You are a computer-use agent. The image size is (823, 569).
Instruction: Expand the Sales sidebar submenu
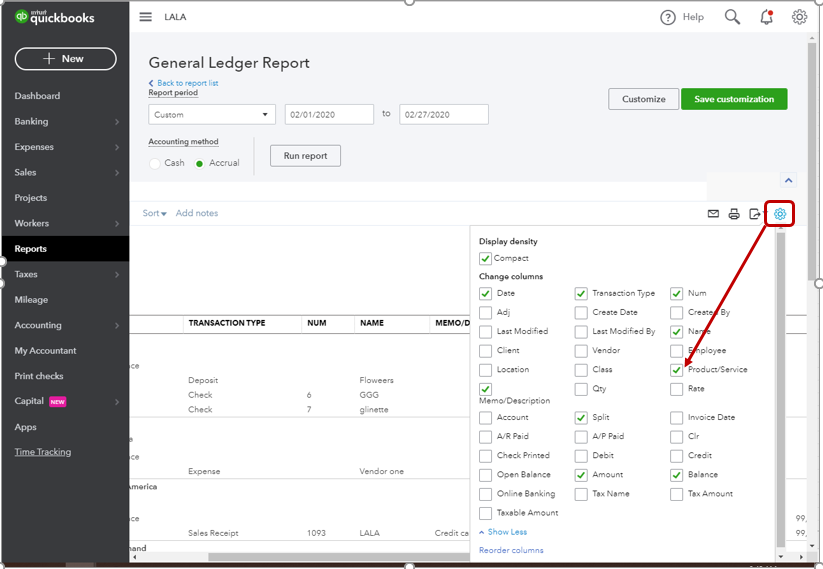pyautogui.click(x=117, y=173)
